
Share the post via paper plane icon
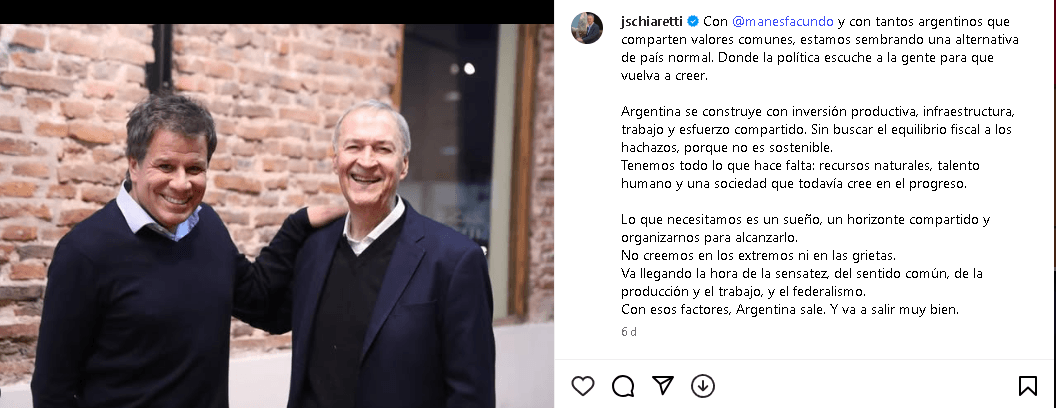tap(663, 385)
